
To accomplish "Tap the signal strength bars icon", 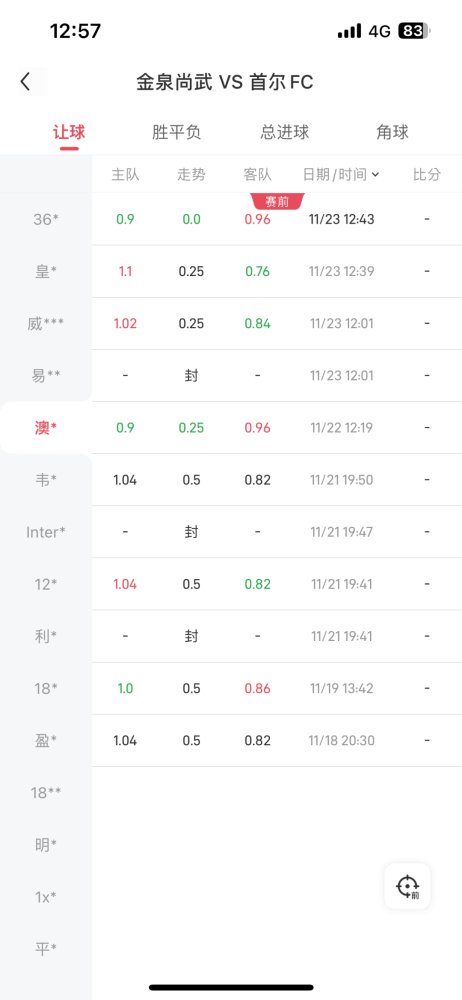I will pyautogui.click(x=349, y=31).
